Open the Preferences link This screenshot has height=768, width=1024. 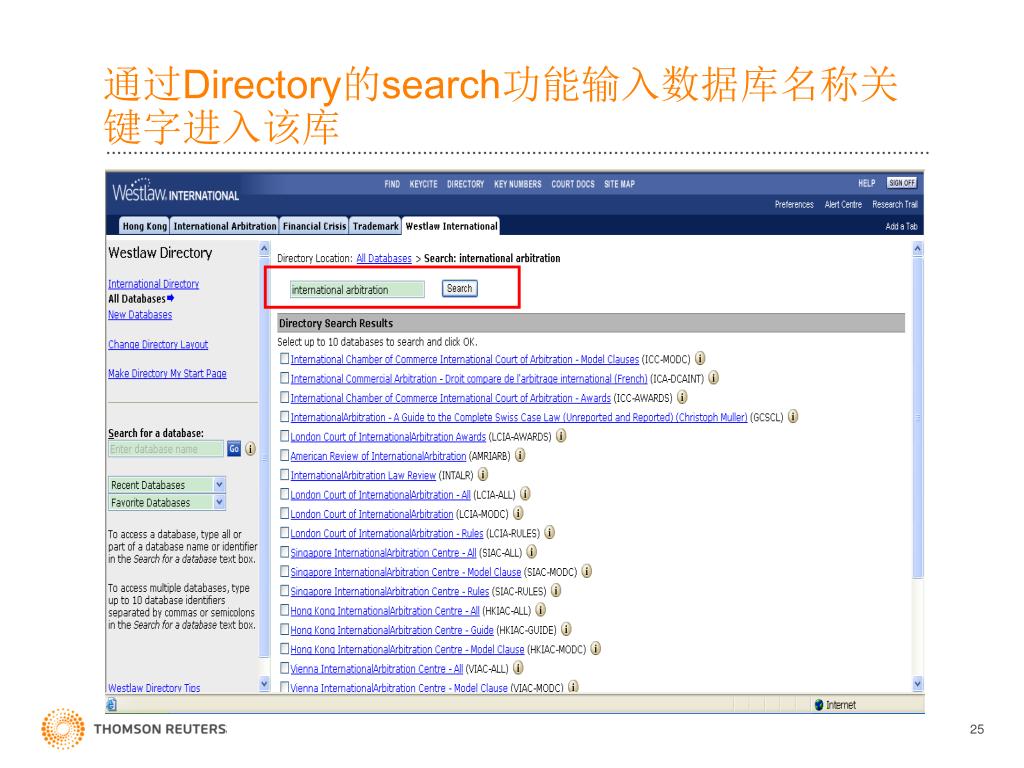pos(794,204)
